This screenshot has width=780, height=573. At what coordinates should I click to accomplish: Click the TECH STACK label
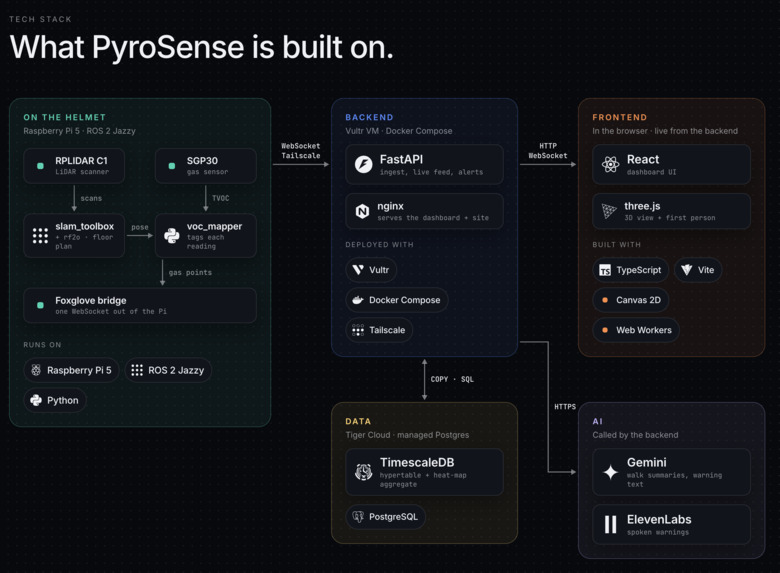pos(40,19)
